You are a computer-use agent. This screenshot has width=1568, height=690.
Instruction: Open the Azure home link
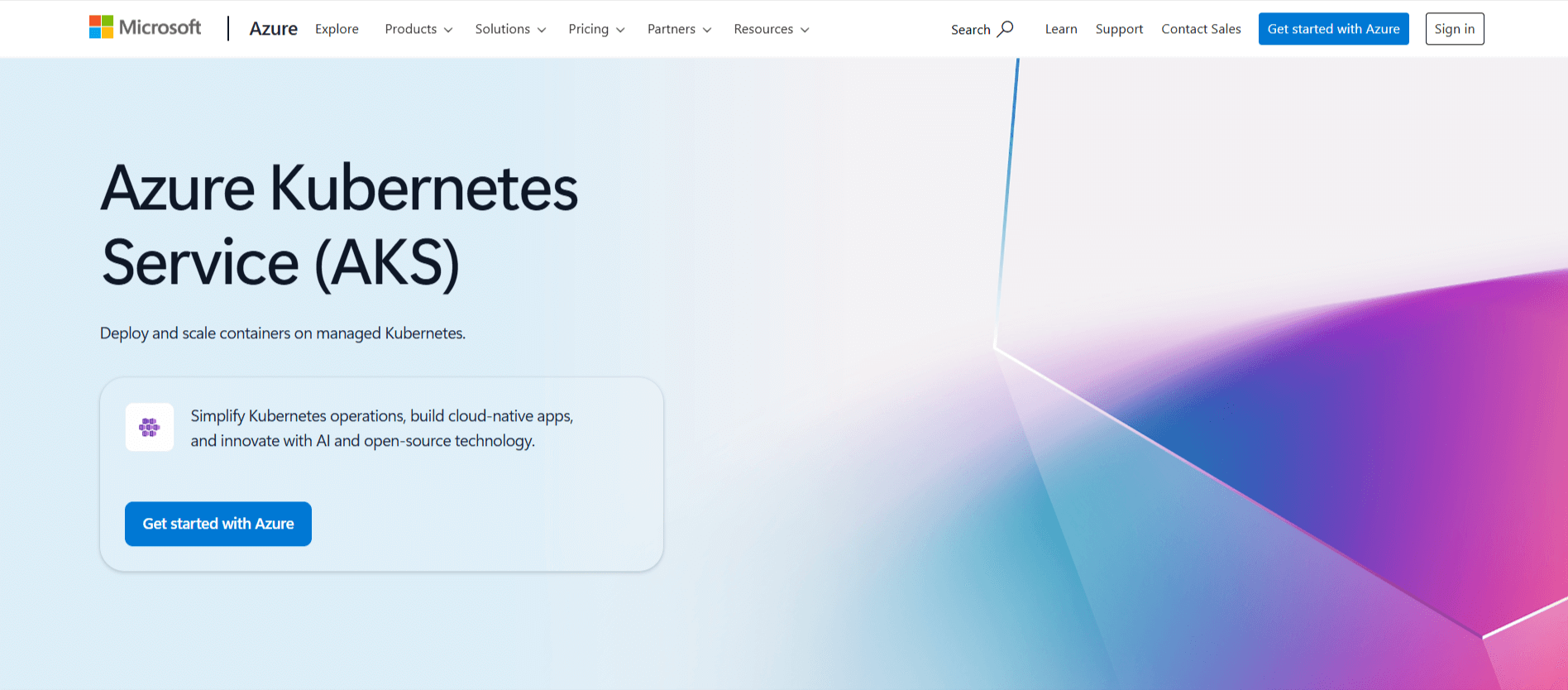pos(273,29)
